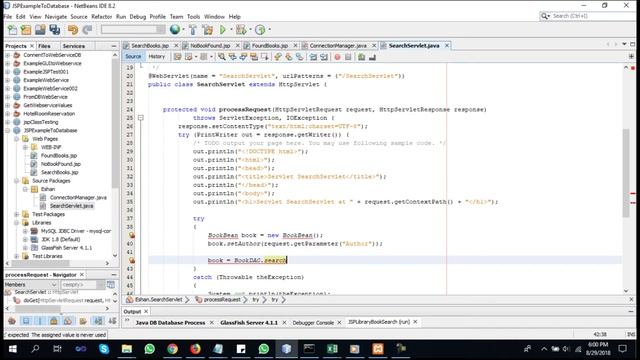Select Debugger Console output tab
640x360 pixels.
[x=313, y=322]
